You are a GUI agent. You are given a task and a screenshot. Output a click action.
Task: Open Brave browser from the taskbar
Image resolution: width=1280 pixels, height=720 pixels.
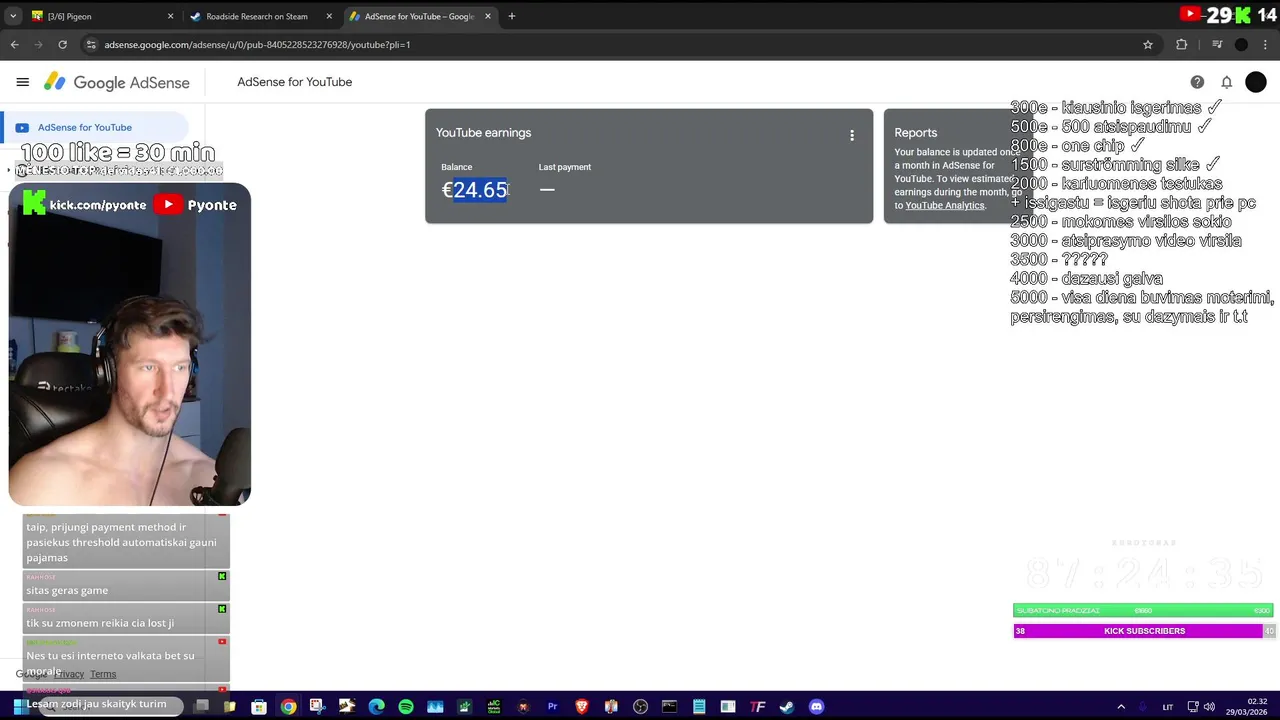pyautogui.click(x=582, y=707)
